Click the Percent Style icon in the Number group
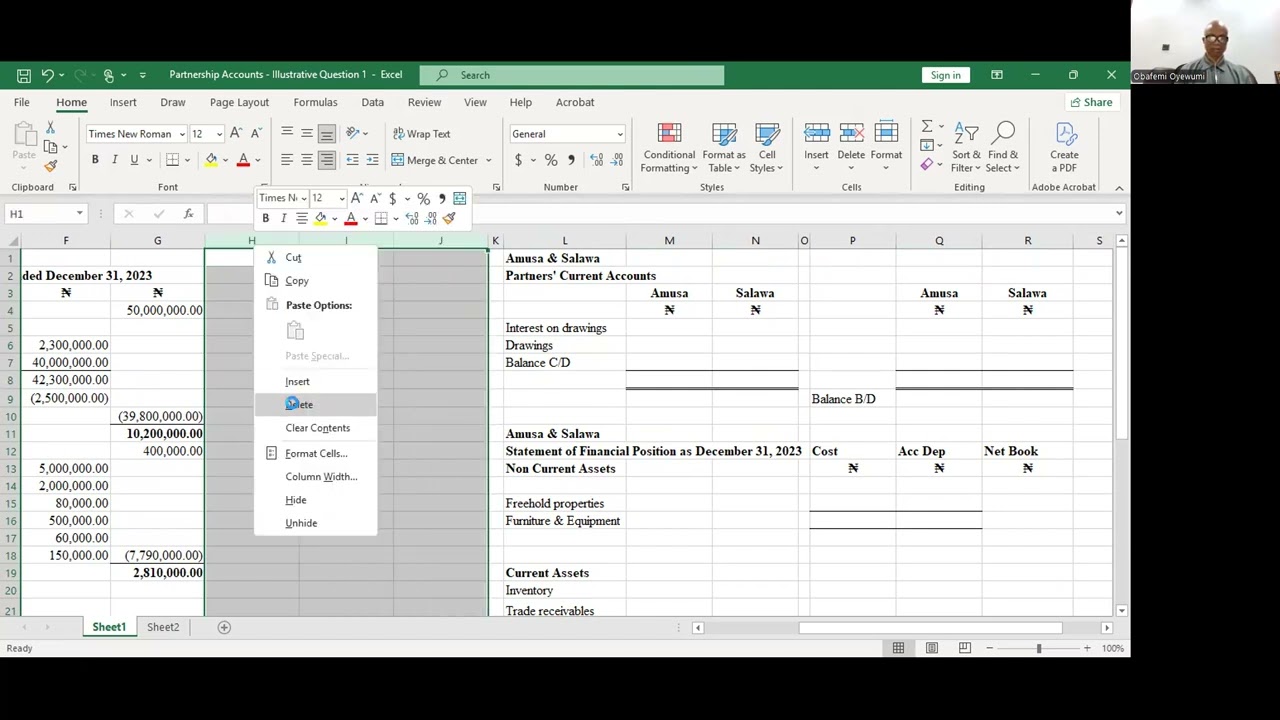The height and width of the screenshot is (720, 1280). [x=551, y=160]
